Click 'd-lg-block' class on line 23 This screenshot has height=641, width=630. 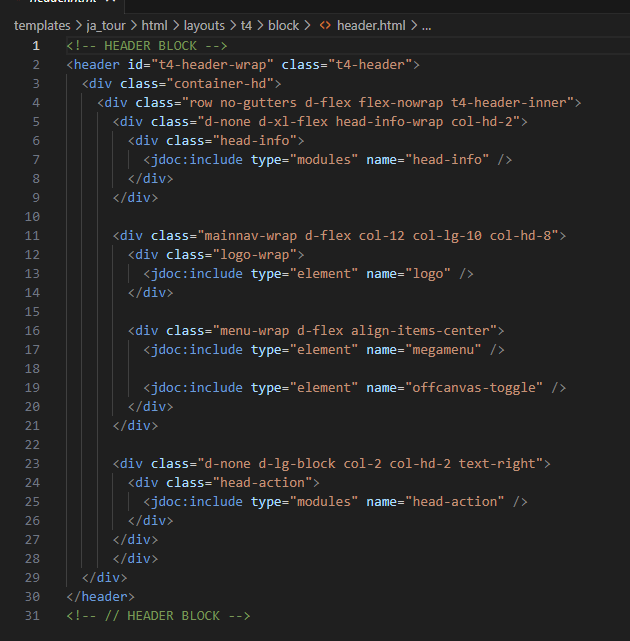point(297,464)
